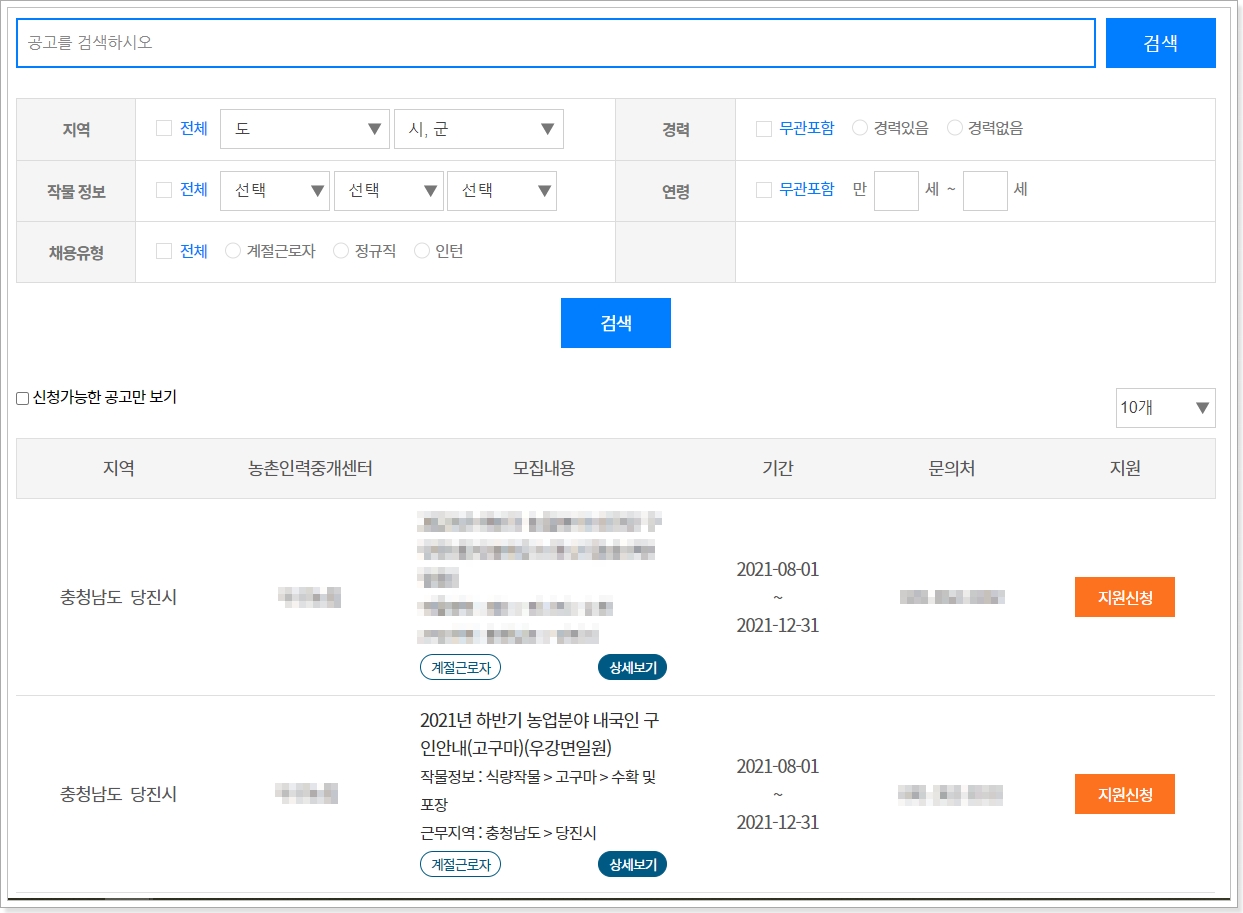Click the 모집내용 column header
1243x913 pixels.
point(544,468)
